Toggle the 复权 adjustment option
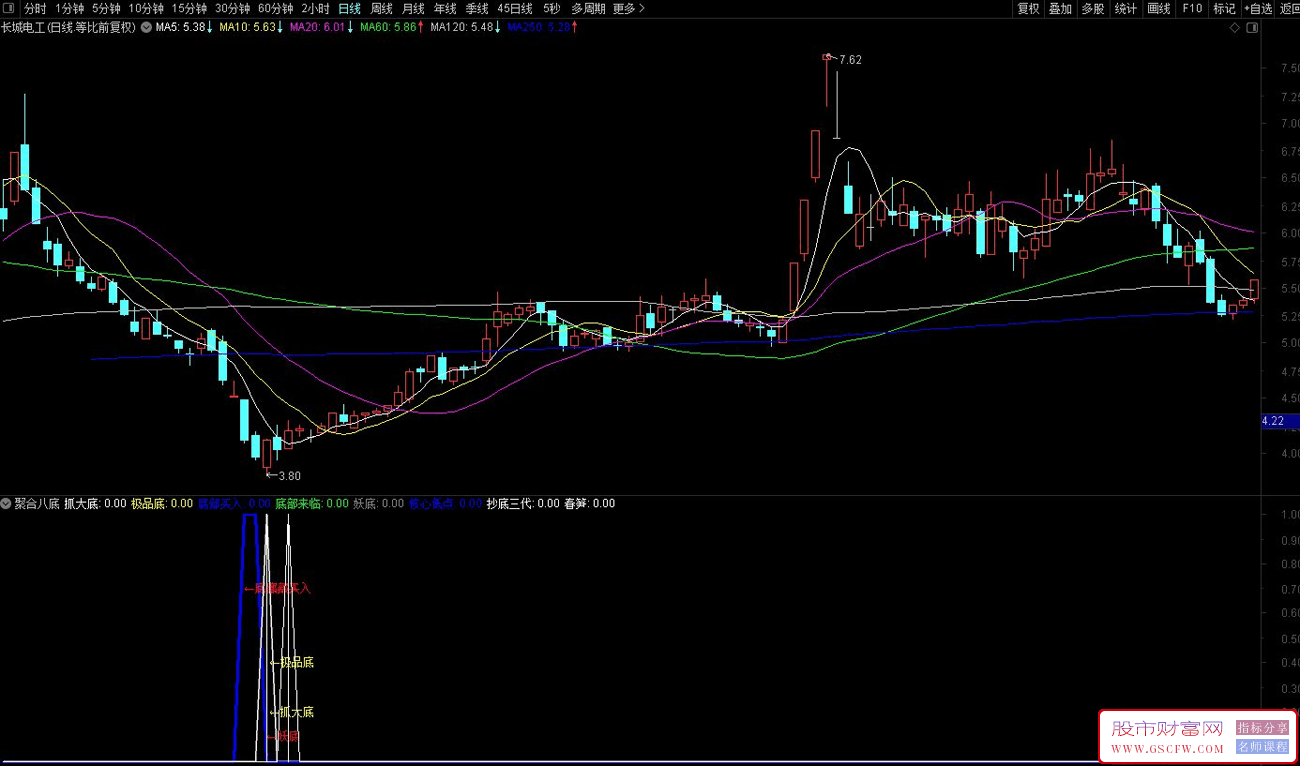 click(x=1028, y=9)
